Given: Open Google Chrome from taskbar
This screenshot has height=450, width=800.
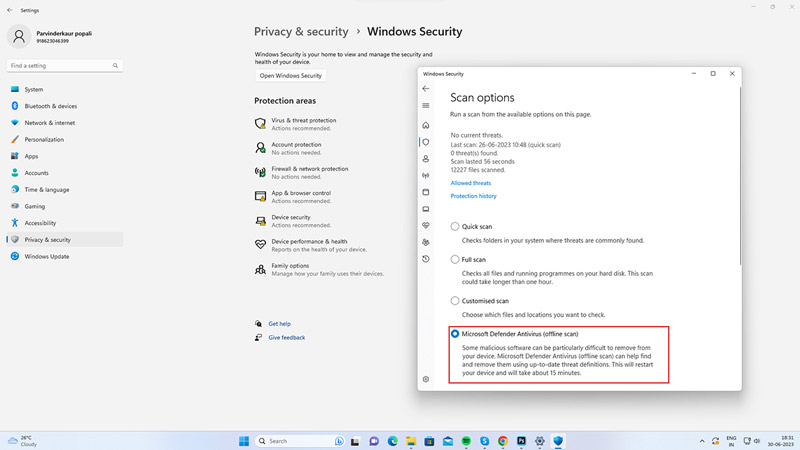Looking at the screenshot, I should [503, 441].
